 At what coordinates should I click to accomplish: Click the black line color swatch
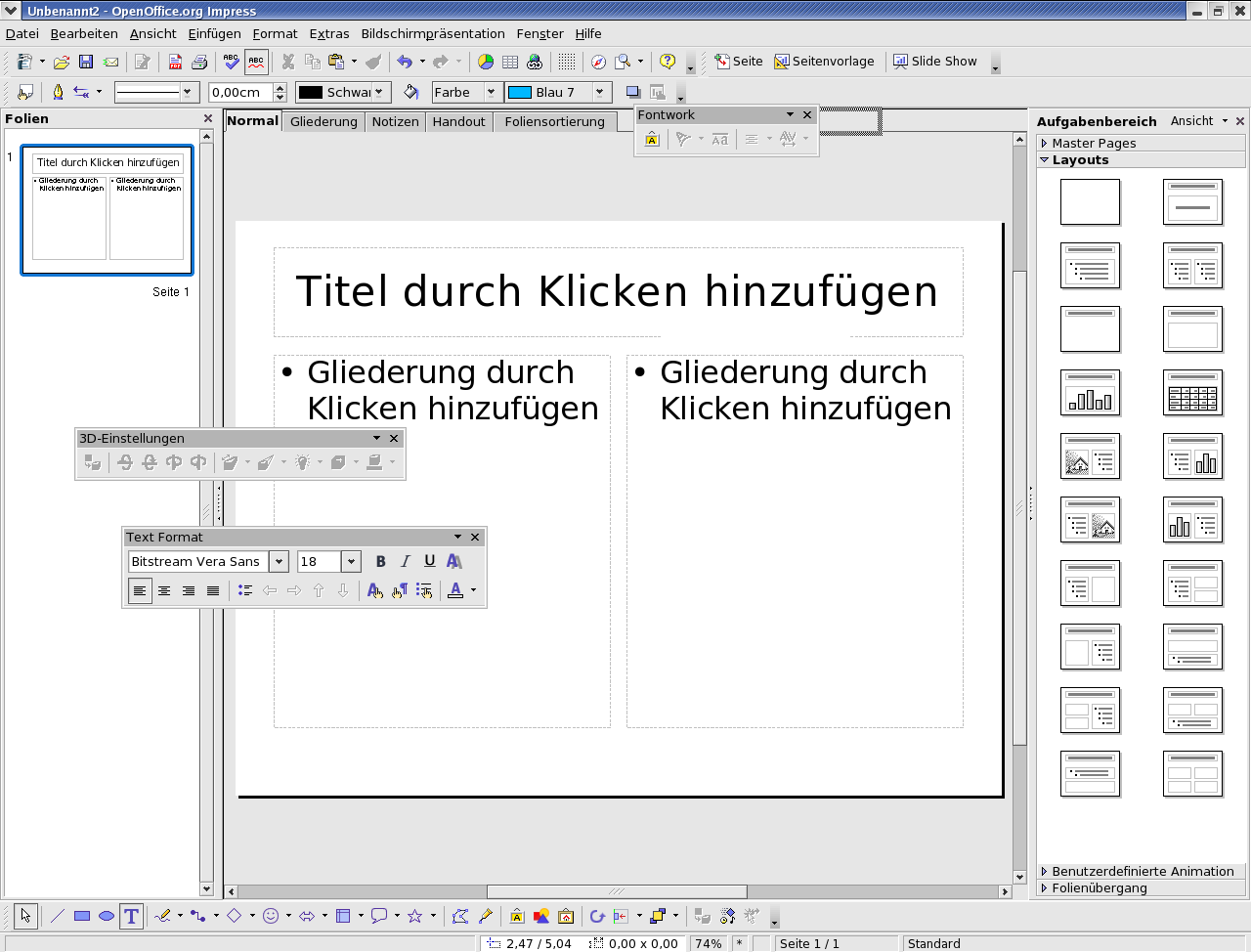(311, 92)
